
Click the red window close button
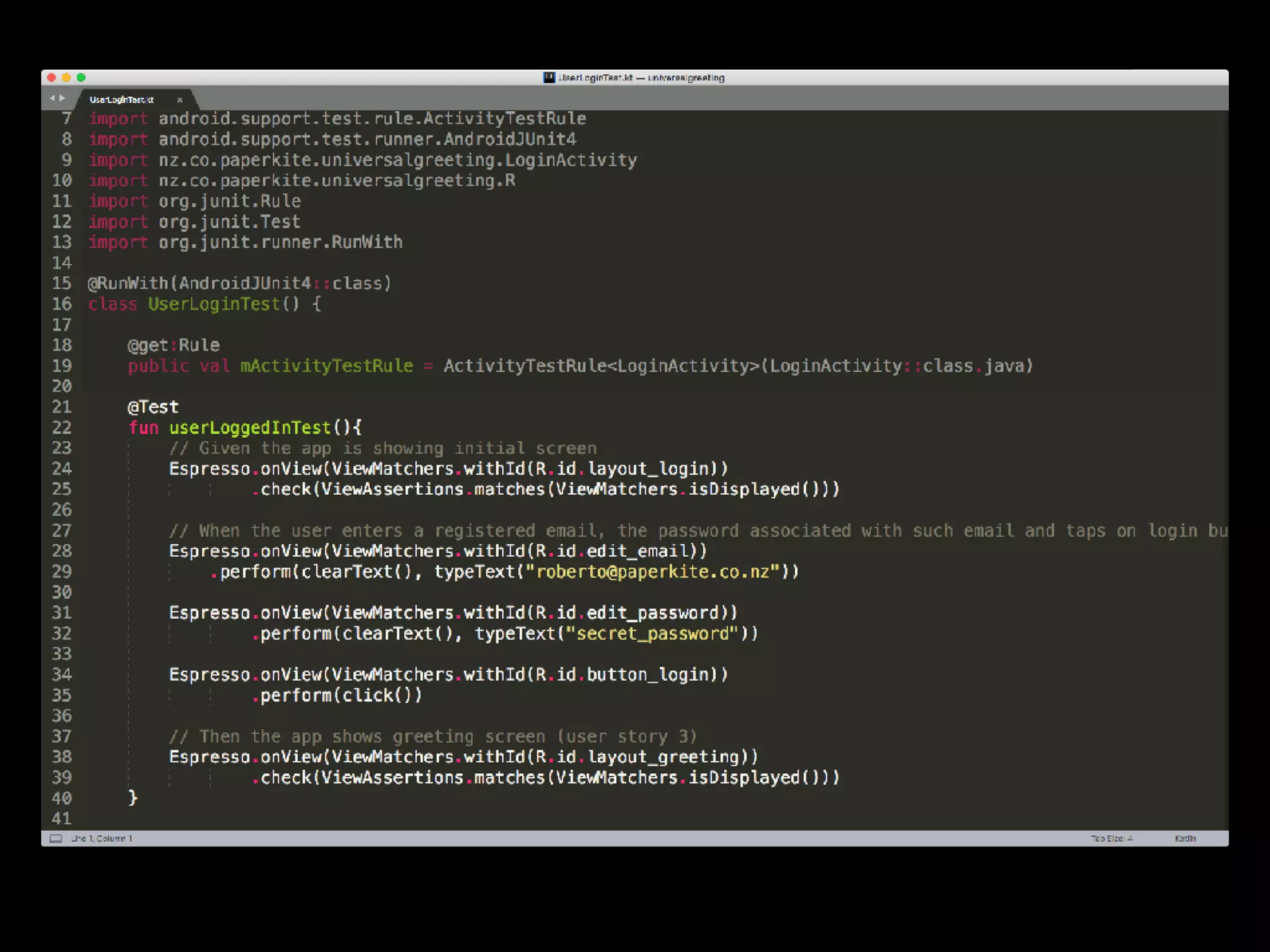tap(51, 77)
